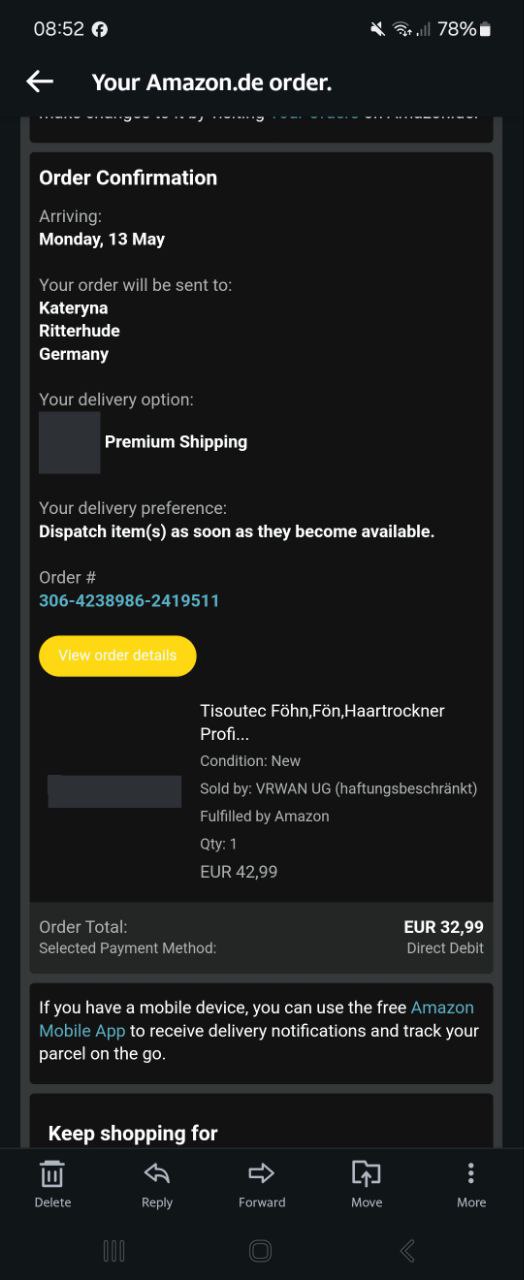Tap the email title Your Amazon.de order
524x1280 pixels.
[212, 82]
